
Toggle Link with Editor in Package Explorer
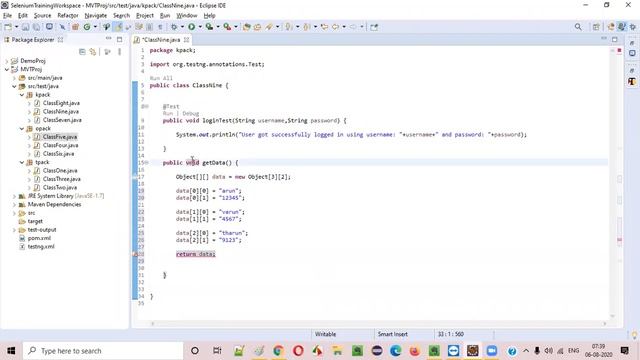point(93,52)
